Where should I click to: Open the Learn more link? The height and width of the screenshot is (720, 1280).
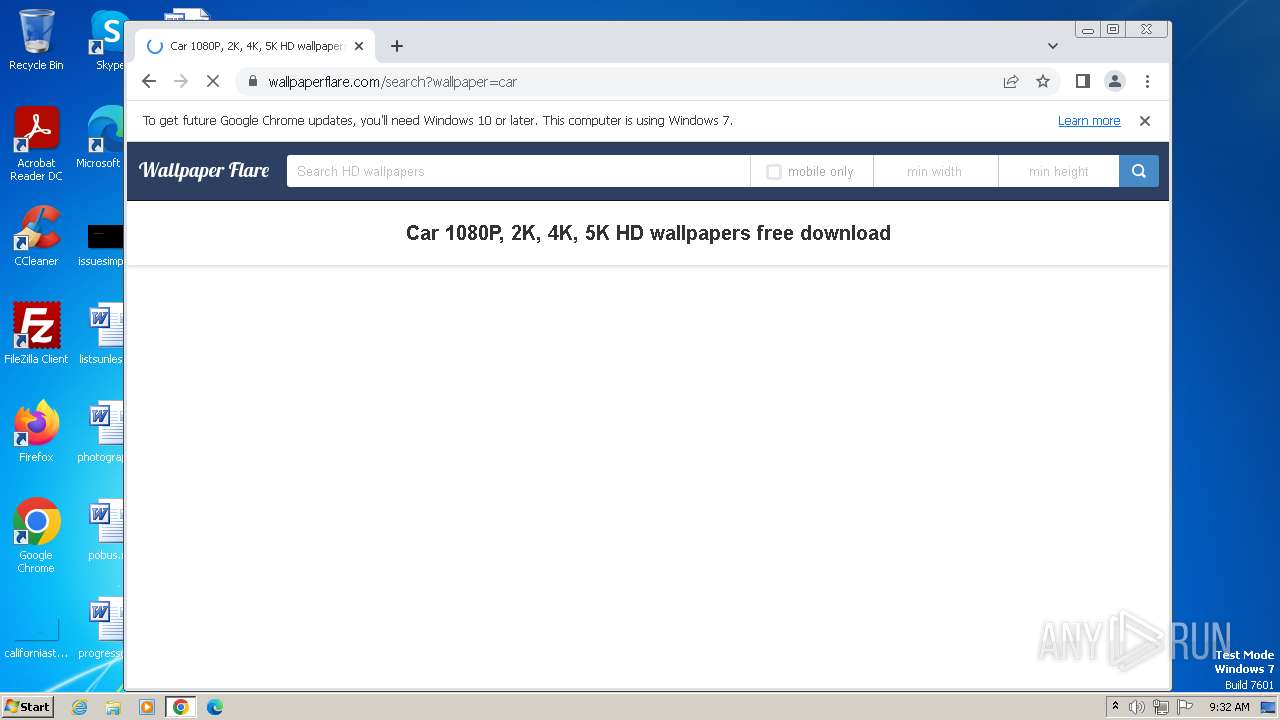1089,121
